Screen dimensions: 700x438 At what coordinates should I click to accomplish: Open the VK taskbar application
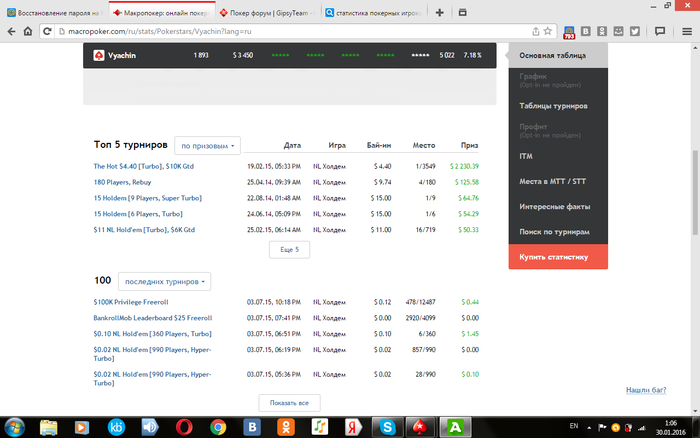[x=252, y=427]
